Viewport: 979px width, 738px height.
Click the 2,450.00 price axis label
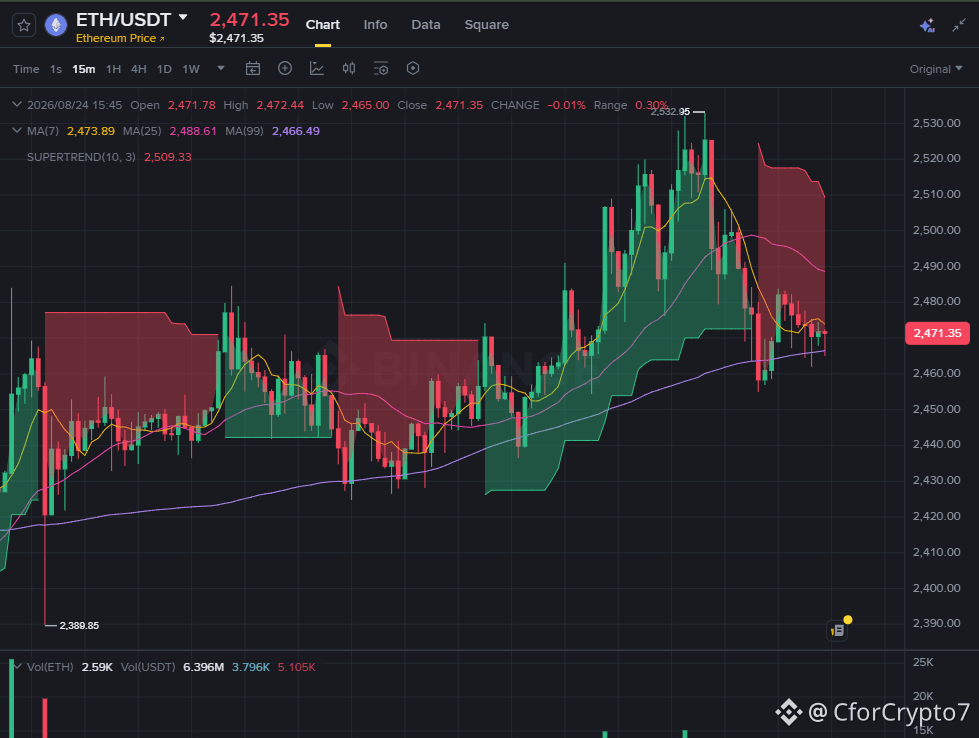click(937, 410)
